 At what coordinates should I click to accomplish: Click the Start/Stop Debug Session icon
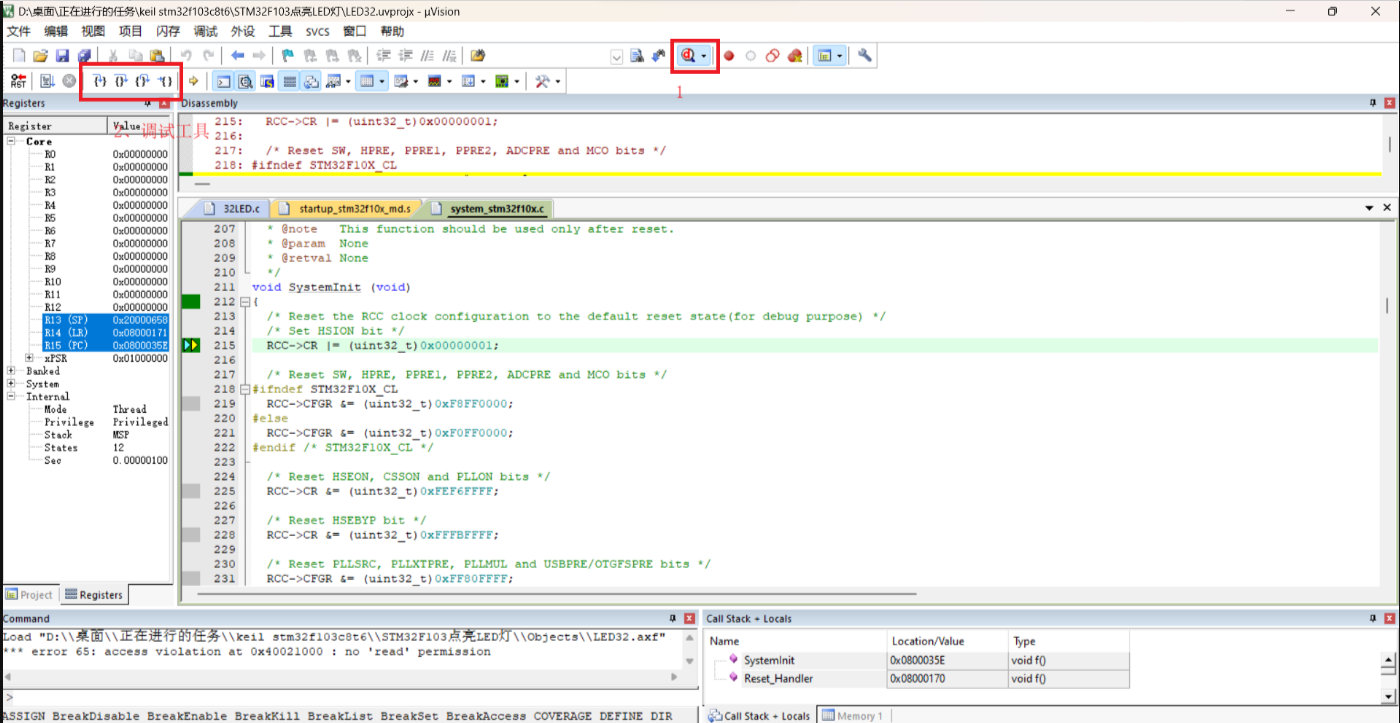click(689, 56)
